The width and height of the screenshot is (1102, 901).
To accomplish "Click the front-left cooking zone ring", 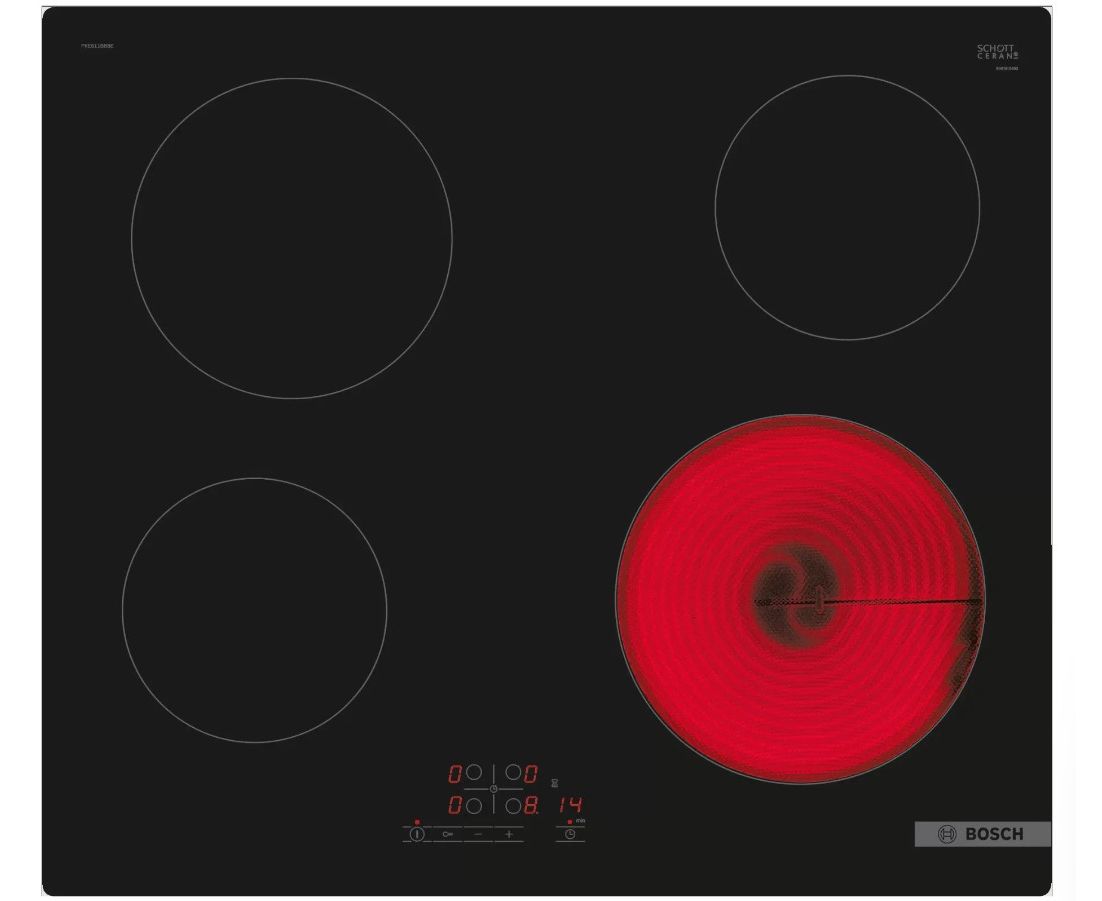I will [x=254, y=609].
